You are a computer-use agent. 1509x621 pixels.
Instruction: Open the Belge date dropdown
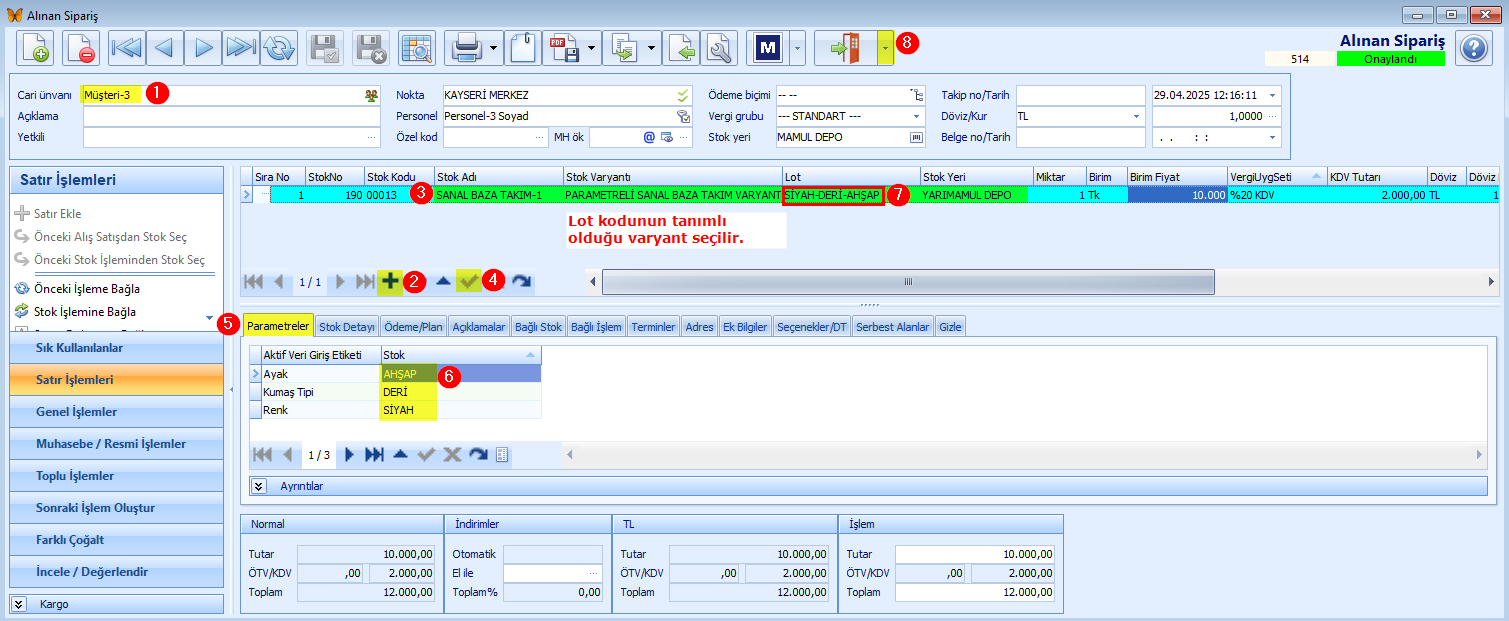pos(1273,137)
